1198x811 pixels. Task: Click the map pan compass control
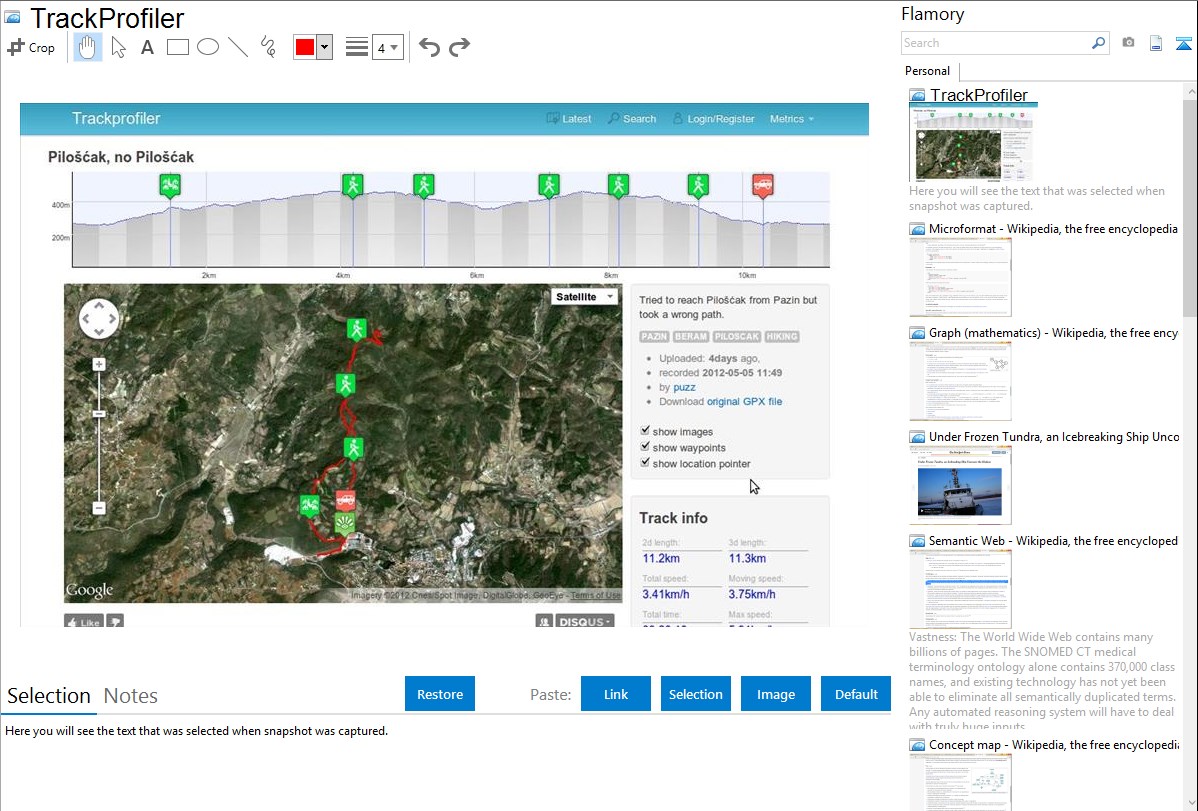pos(99,319)
